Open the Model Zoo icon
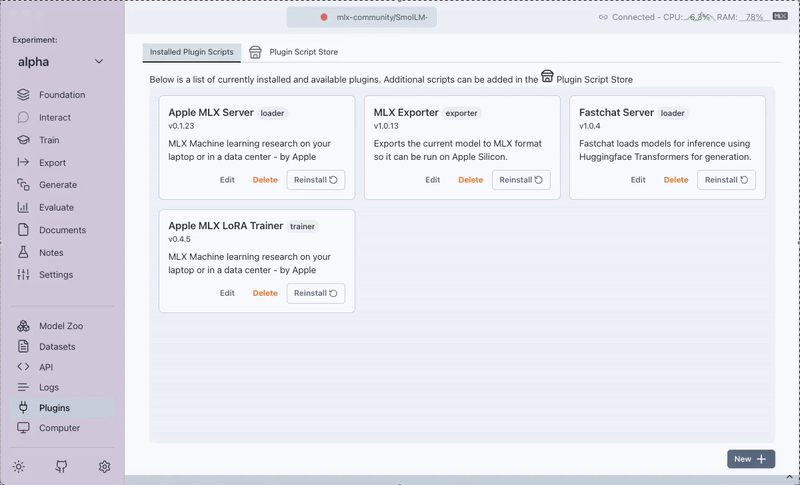This screenshot has width=800, height=485. click(23, 326)
